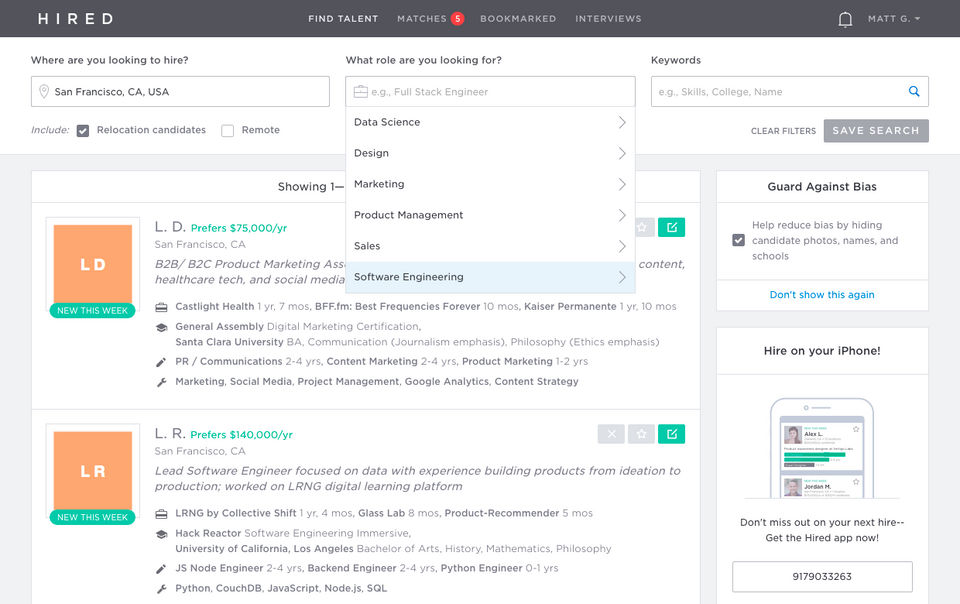Screen dimensions: 960x604
Task: Click Santa Clara University education entry
Action: (x=229, y=342)
